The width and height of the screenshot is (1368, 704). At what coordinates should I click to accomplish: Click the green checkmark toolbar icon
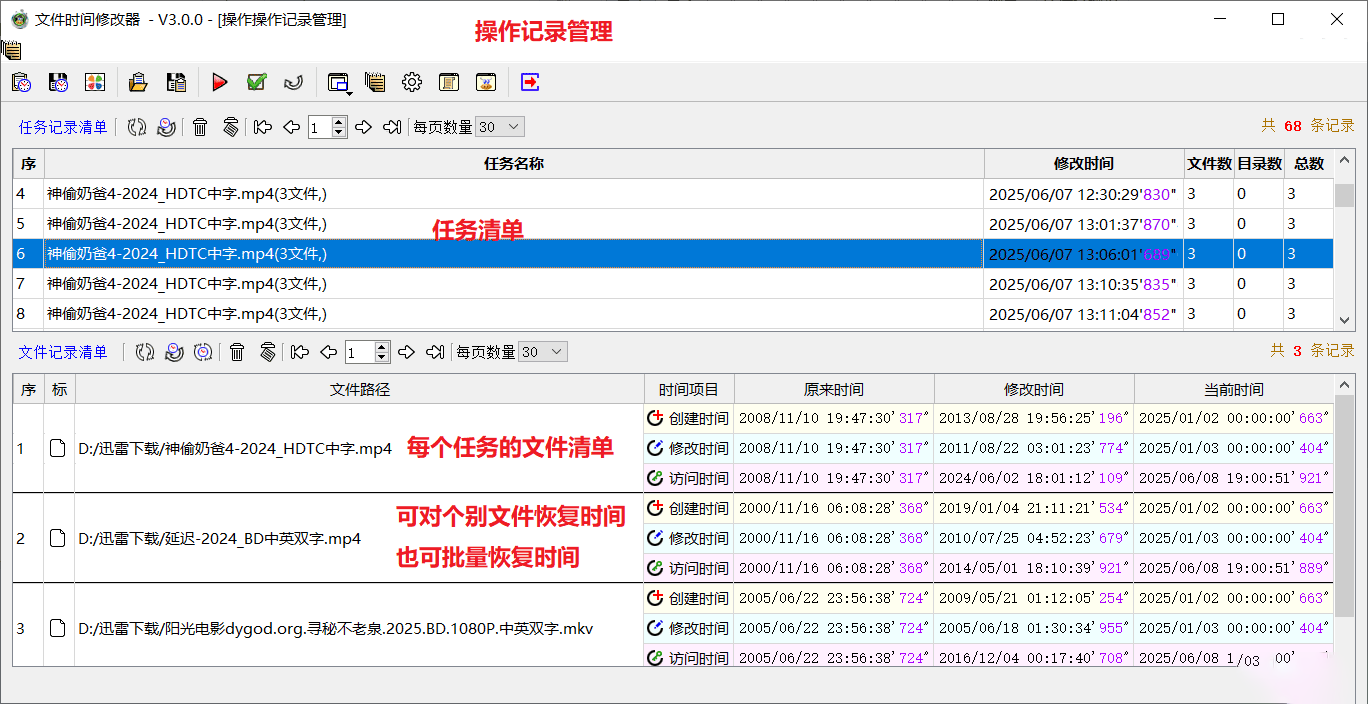tap(257, 82)
